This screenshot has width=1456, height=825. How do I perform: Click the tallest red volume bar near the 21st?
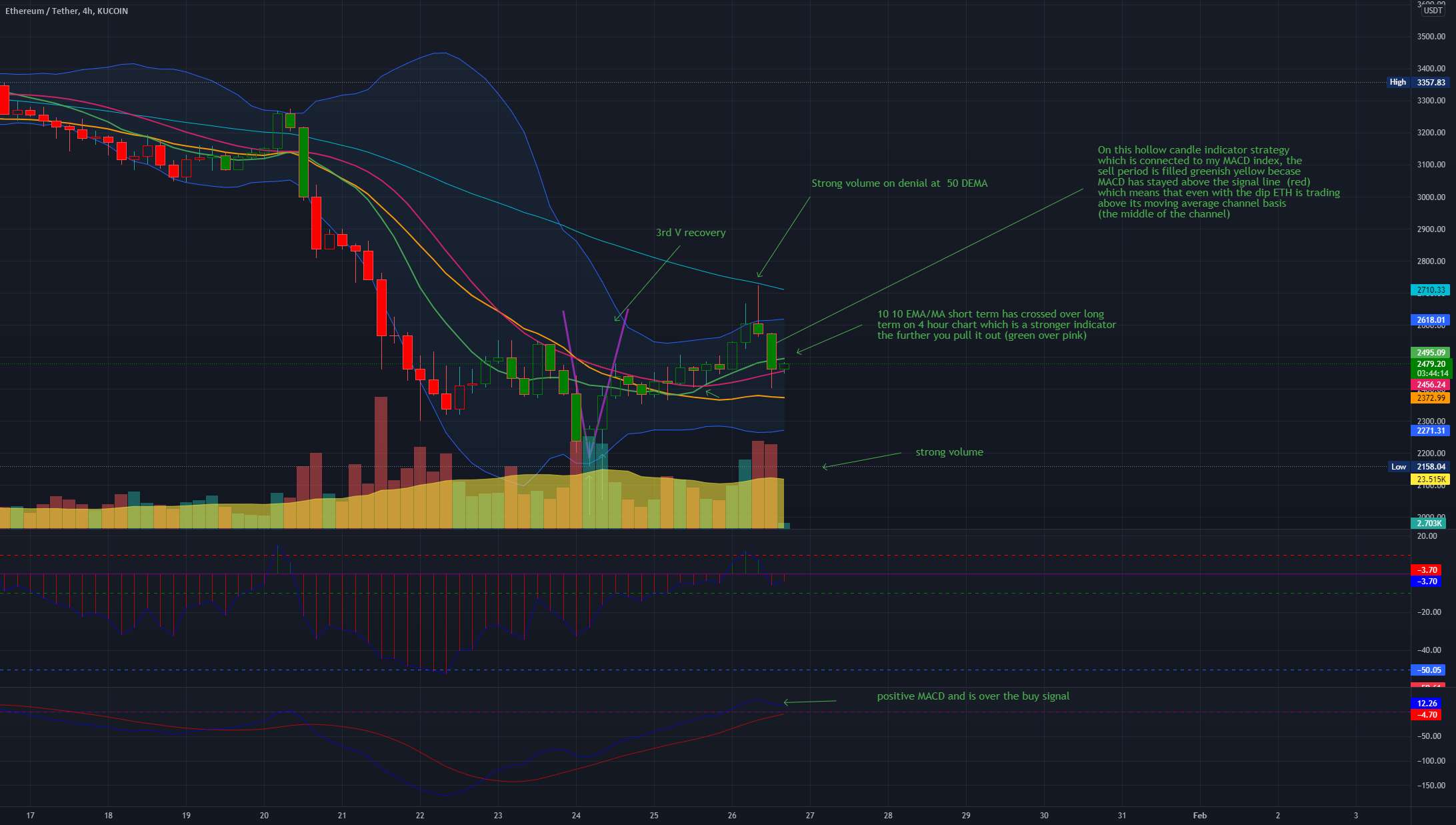pyautogui.click(x=381, y=463)
